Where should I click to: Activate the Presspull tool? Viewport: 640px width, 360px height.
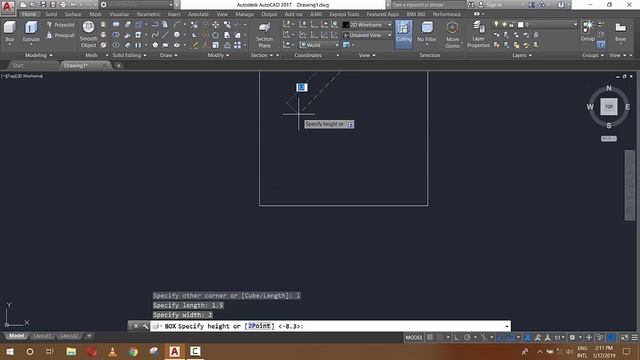(x=60, y=36)
